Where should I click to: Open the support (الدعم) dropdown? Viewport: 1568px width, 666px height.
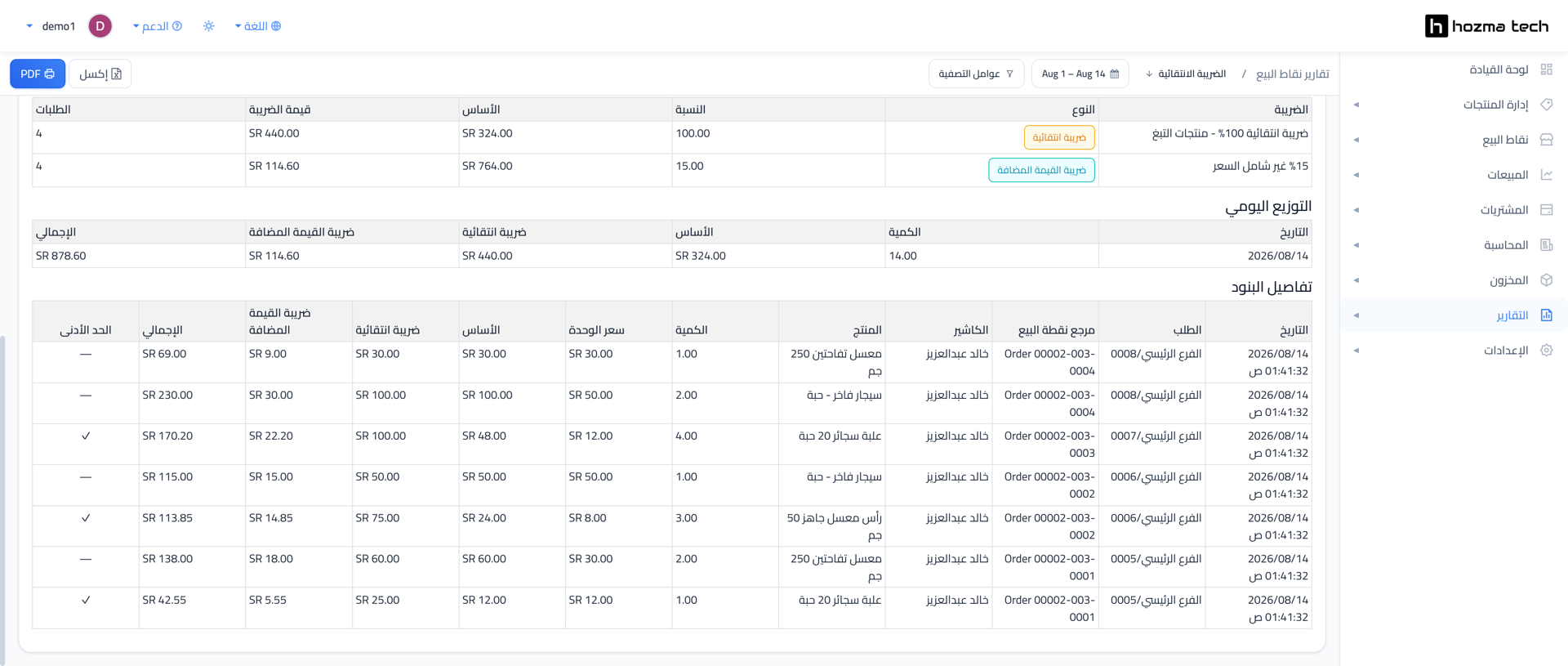click(158, 26)
